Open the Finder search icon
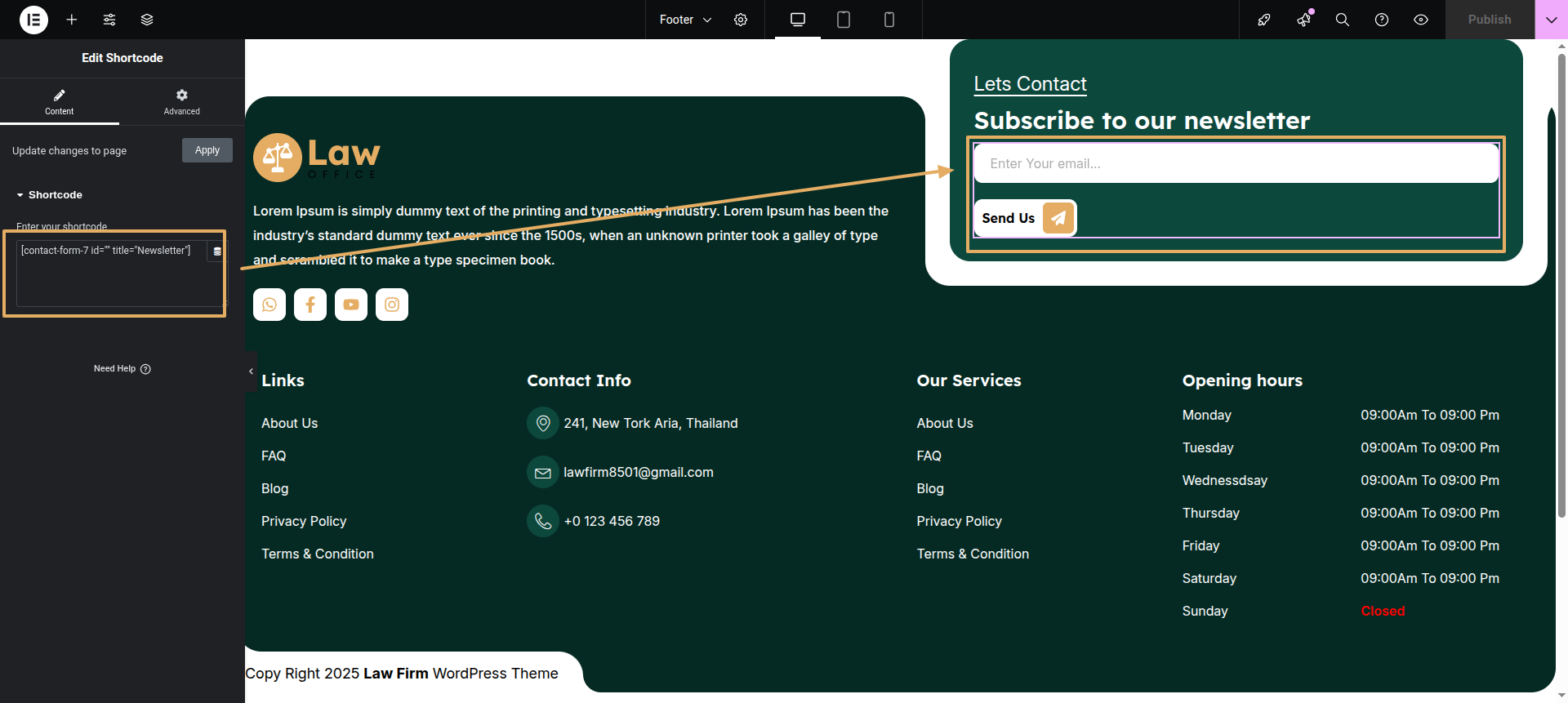1568x703 pixels. point(1342,20)
